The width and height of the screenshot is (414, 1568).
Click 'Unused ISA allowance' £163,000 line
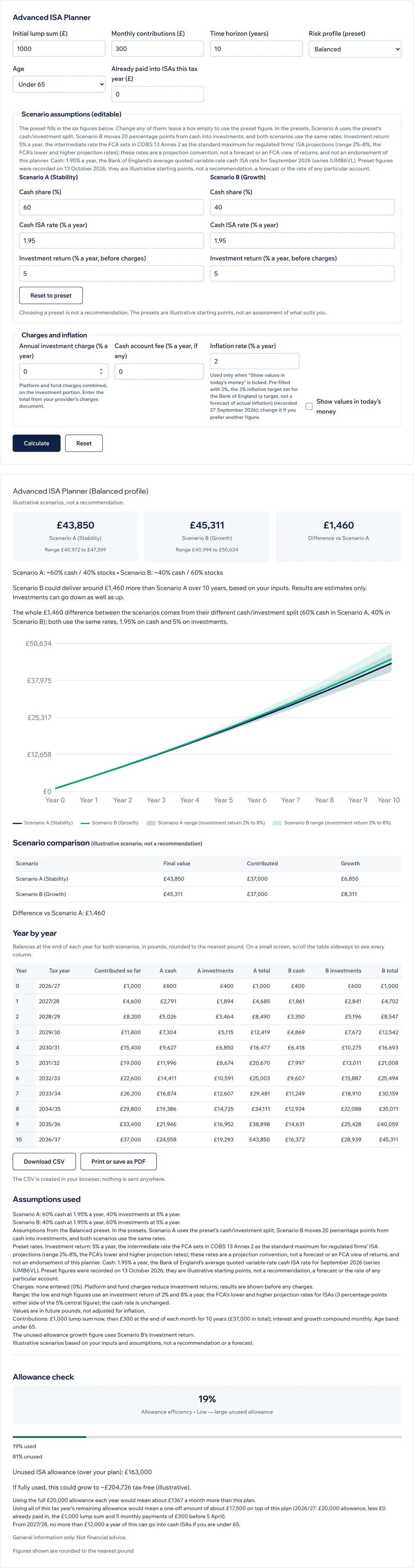(x=82, y=1472)
